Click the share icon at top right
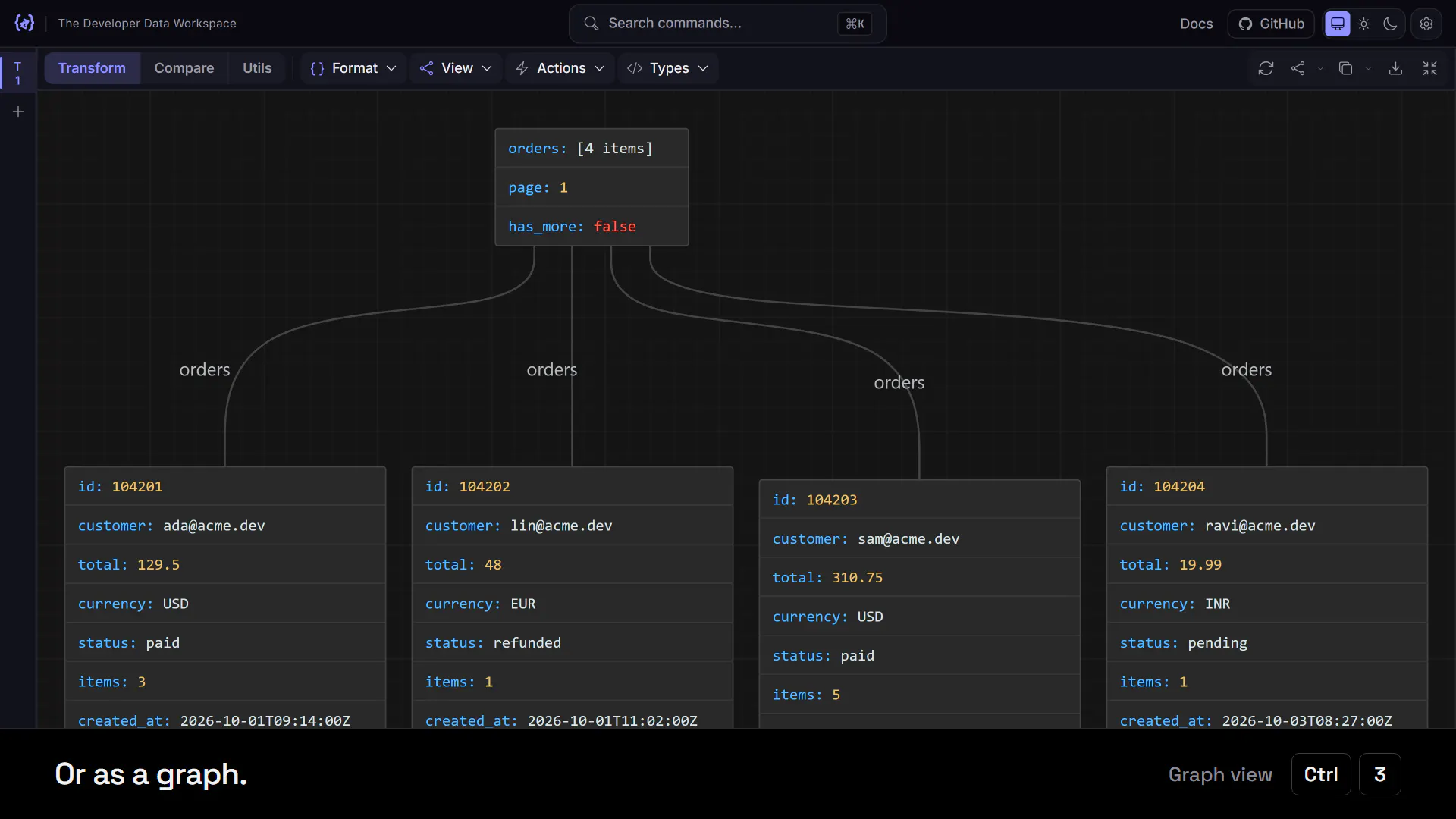 pos(1298,68)
